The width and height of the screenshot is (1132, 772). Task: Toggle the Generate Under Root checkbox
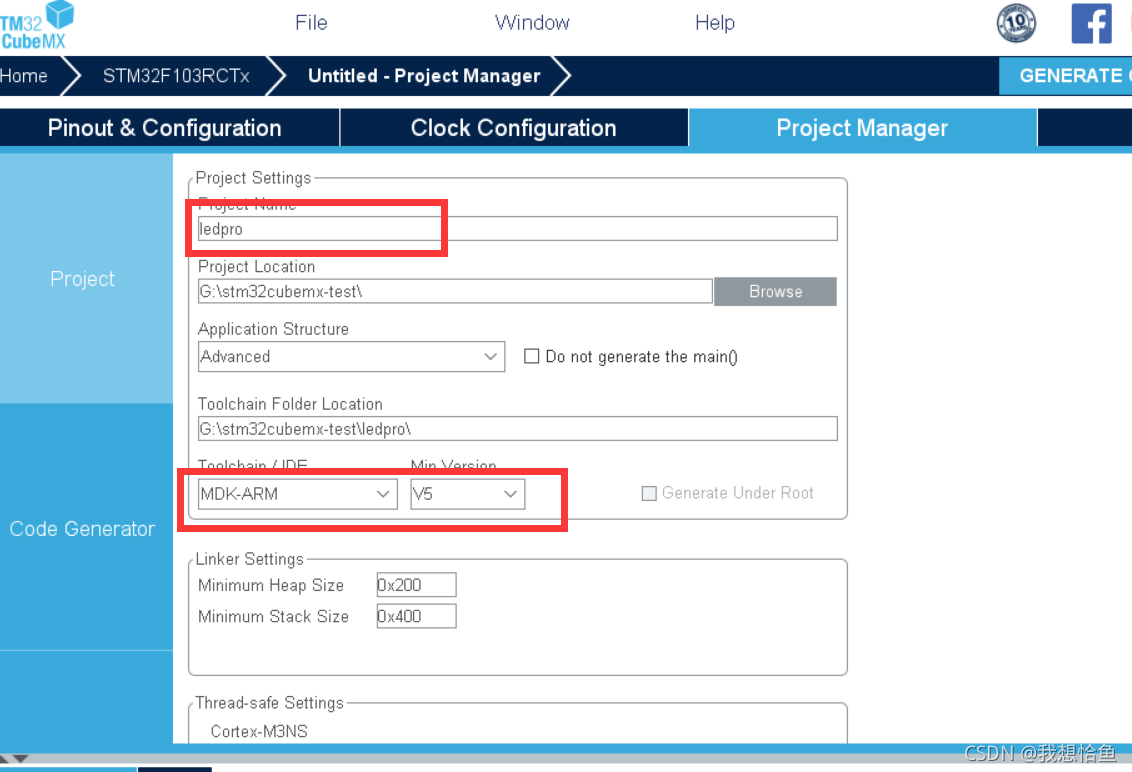pos(649,493)
